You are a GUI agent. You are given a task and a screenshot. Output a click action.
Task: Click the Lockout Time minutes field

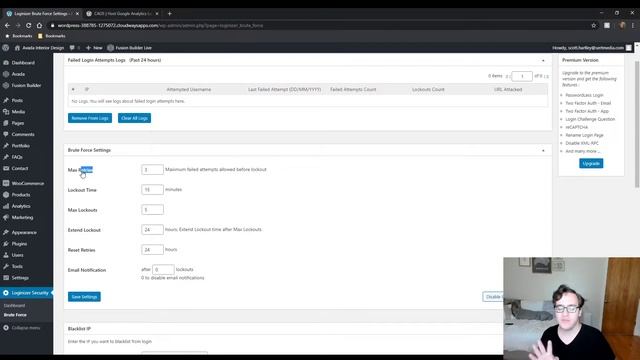pyautogui.click(x=152, y=190)
